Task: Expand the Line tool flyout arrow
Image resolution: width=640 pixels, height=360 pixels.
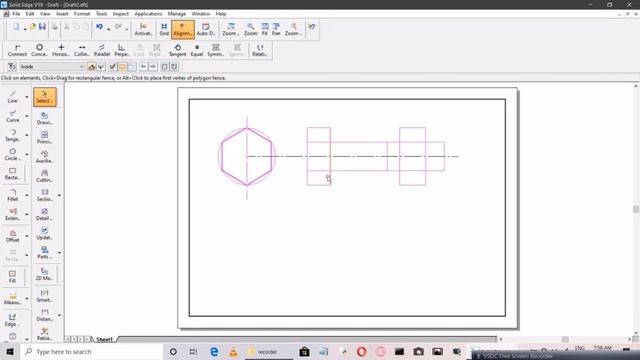Action: pyautogui.click(x=27, y=97)
